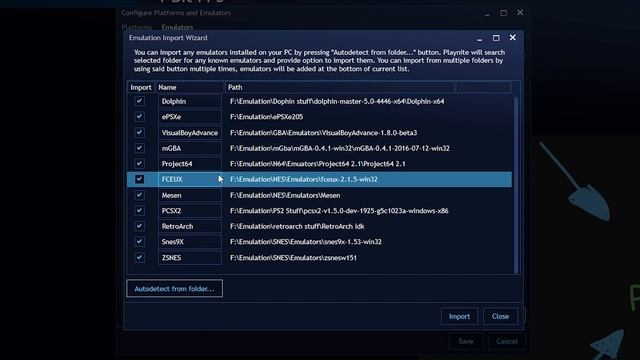The width and height of the screenshot is (640, 360).
Task: Select the mGBA-0.4.1 win32 path
Action: coord(340,148)
